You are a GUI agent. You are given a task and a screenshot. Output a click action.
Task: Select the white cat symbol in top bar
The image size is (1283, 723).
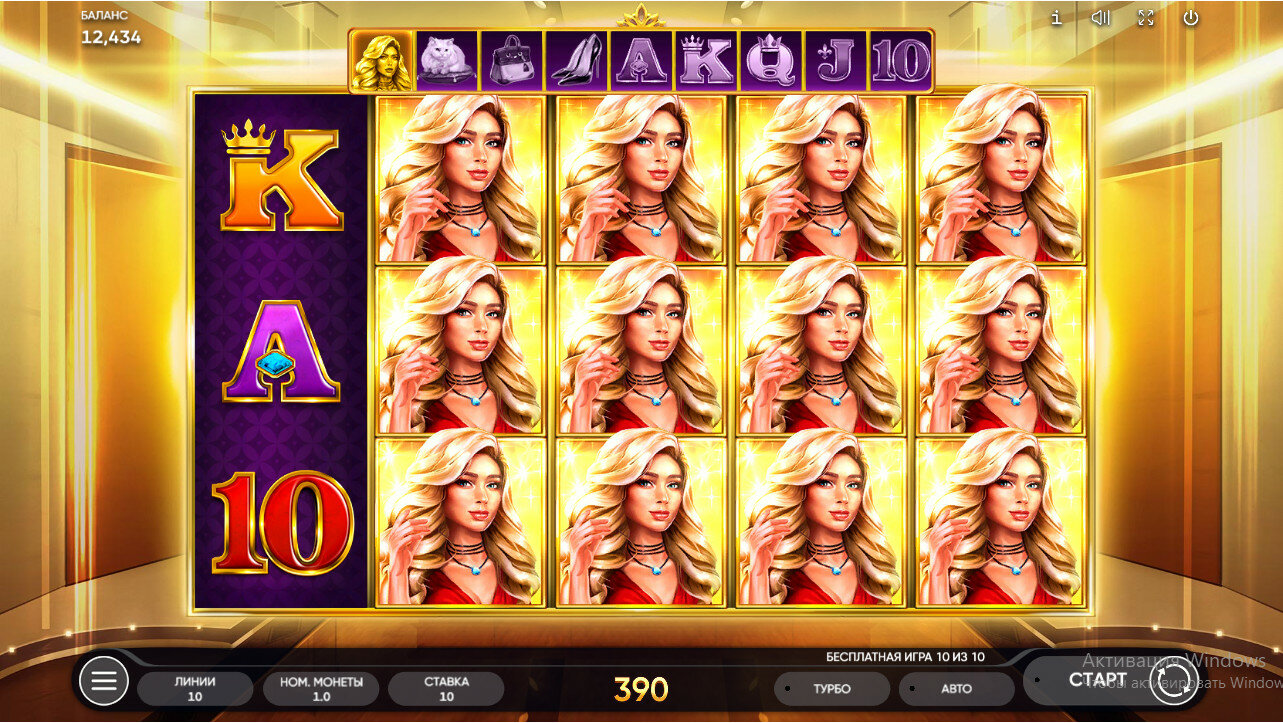tap(446, 61)
